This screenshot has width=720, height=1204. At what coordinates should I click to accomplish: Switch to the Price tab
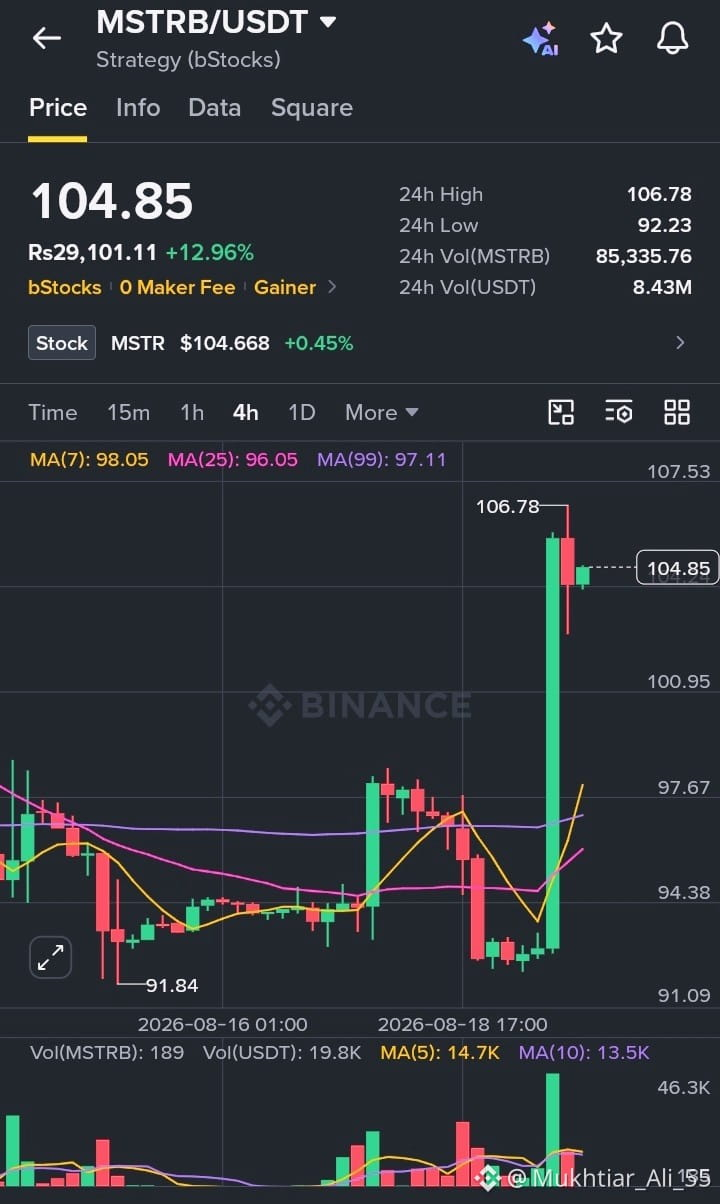[58, 108]
